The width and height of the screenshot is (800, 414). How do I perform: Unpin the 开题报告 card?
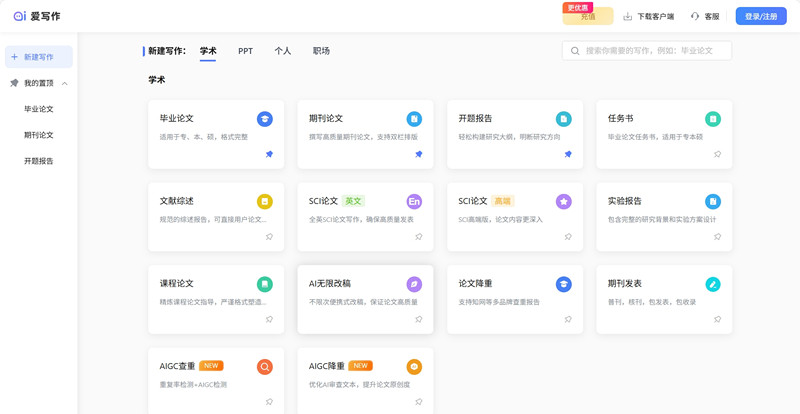tap(568, 154)
